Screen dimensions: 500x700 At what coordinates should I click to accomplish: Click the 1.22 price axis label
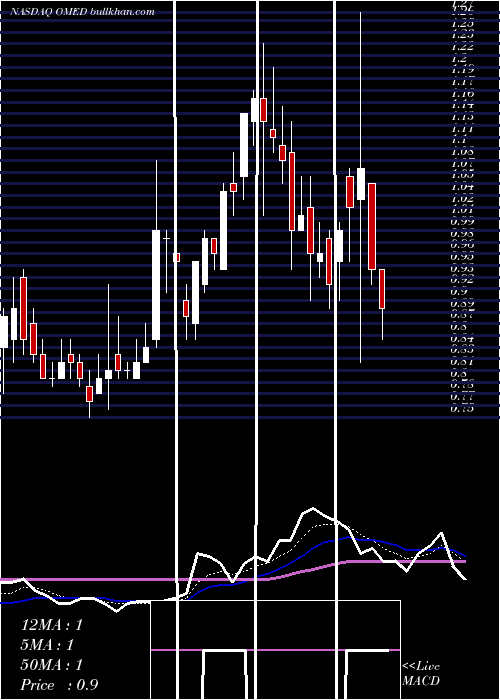tap(462, 46)
